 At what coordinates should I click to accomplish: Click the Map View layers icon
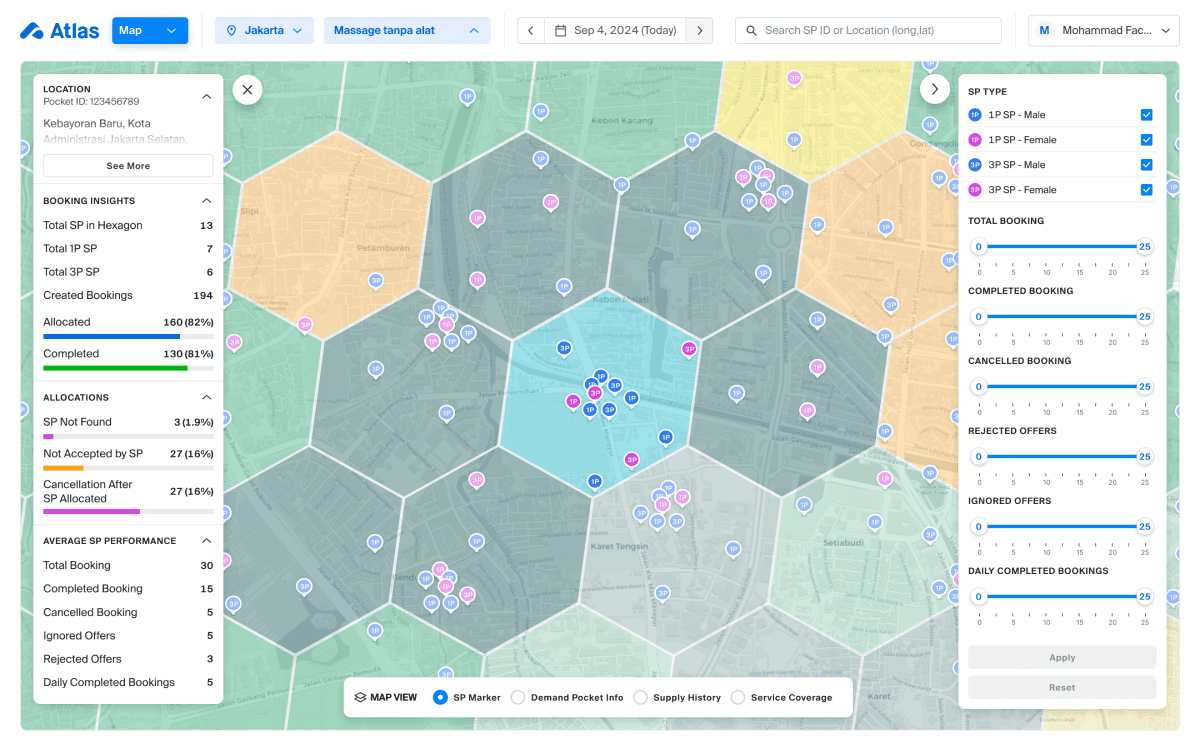point(360,697)
